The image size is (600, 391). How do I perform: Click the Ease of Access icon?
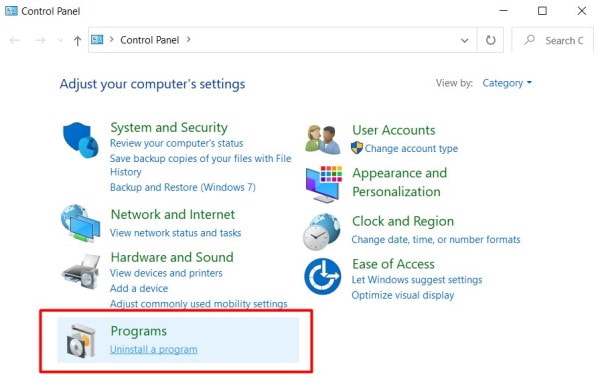pos(323,276)
